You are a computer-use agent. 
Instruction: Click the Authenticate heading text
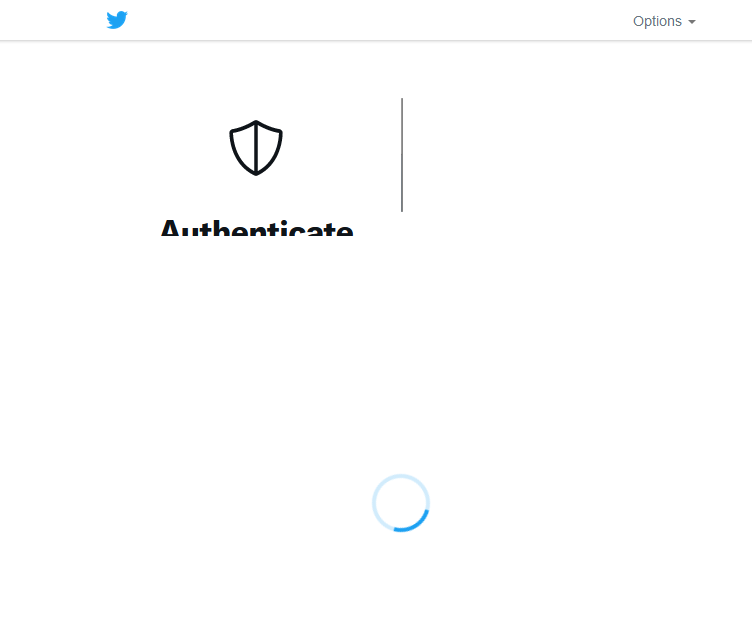[x=257, y=227]
